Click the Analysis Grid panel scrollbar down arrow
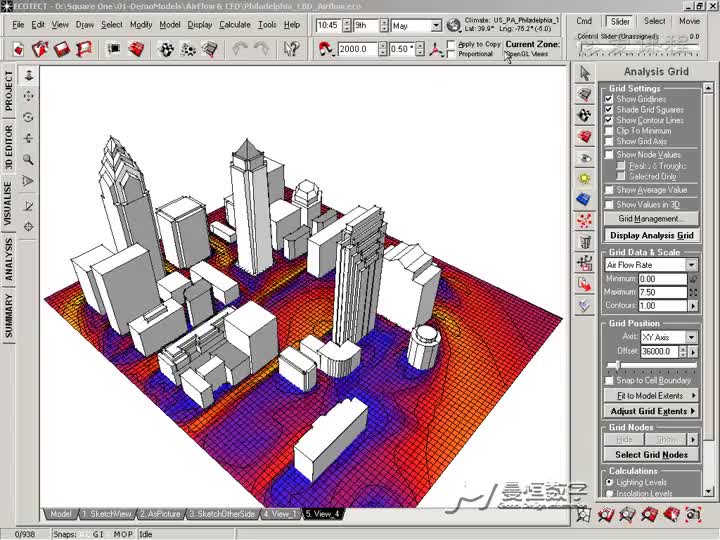Viewport: 720px width, 540px height. click(x=708, y=491)
